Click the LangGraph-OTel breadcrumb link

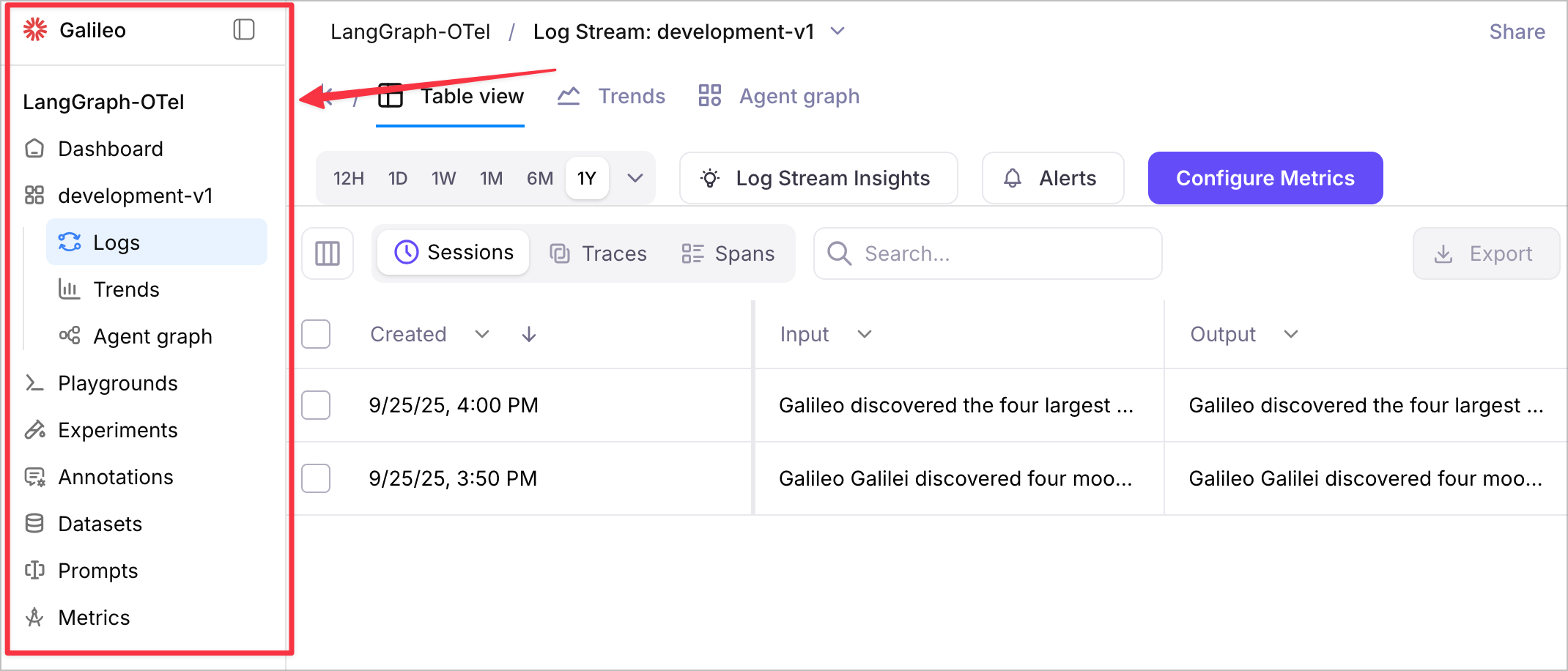410,31
